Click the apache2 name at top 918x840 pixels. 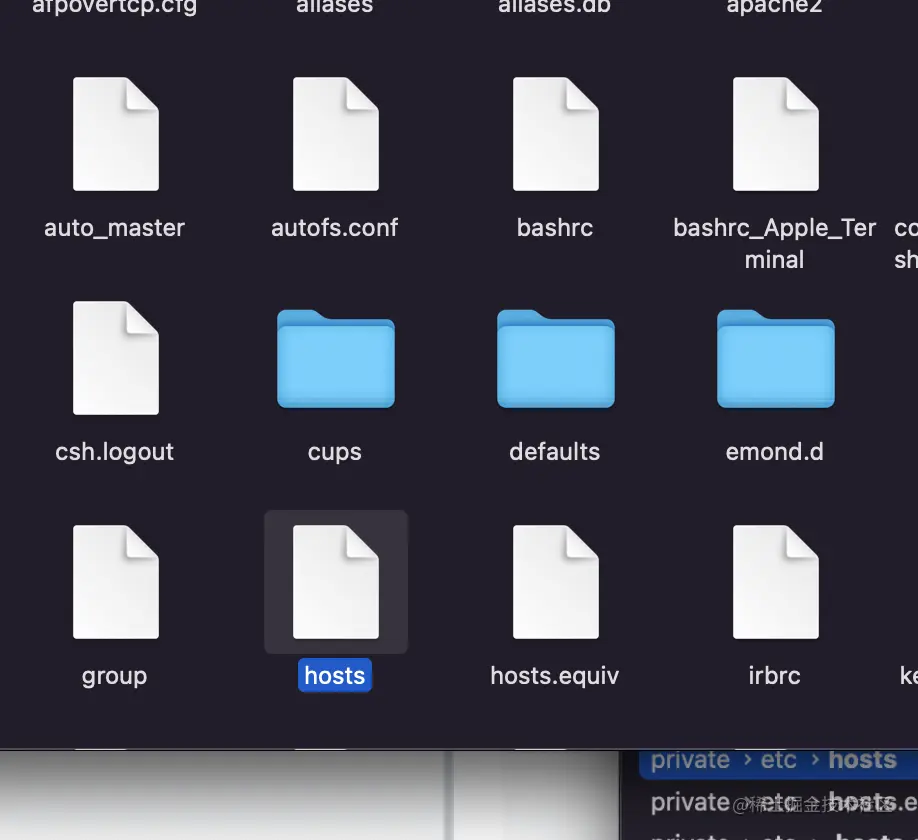[775, 7]
